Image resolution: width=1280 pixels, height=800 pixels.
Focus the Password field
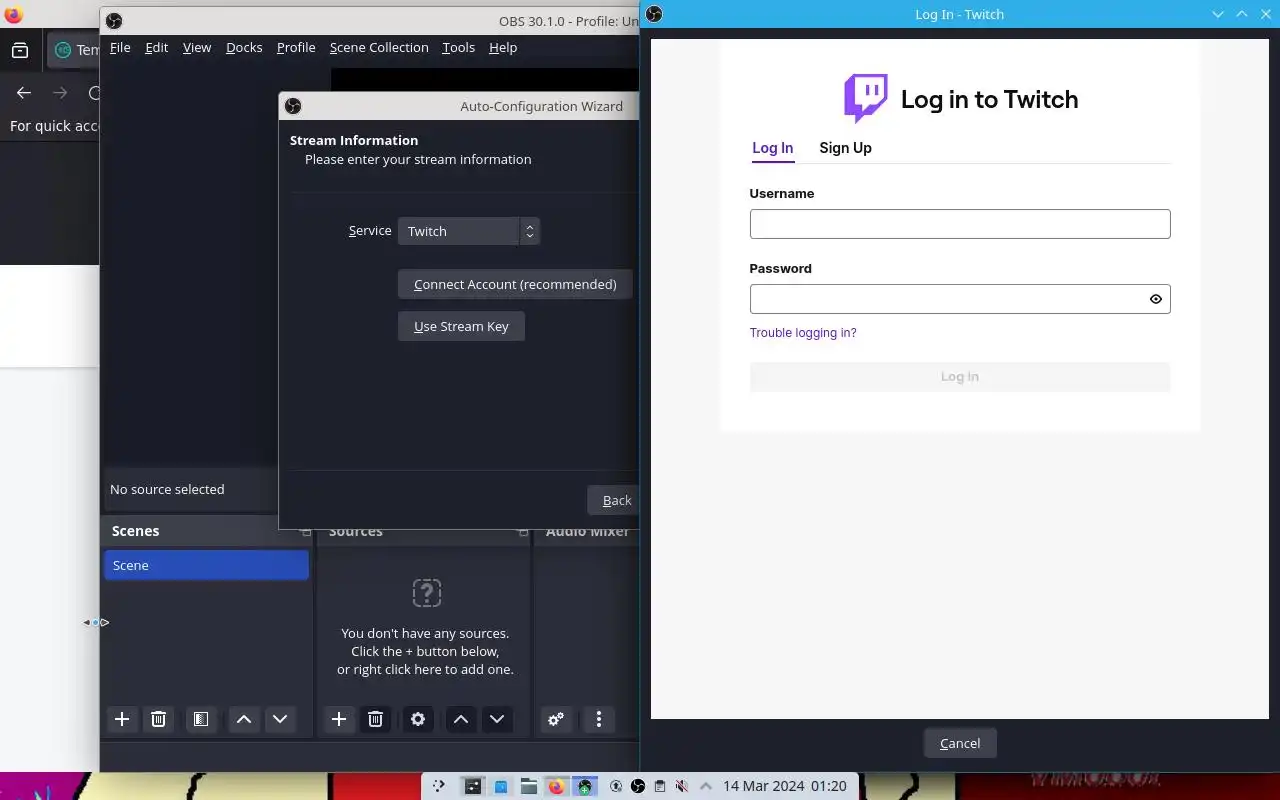tap(960, 299)
